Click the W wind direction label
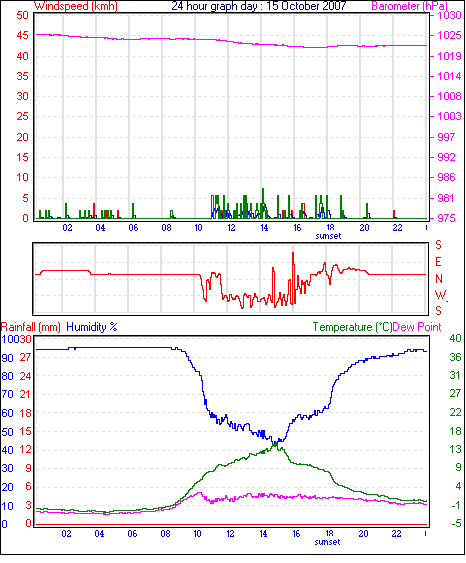The width and height of the screenshot is (466, 563). [x=440, y=295]
